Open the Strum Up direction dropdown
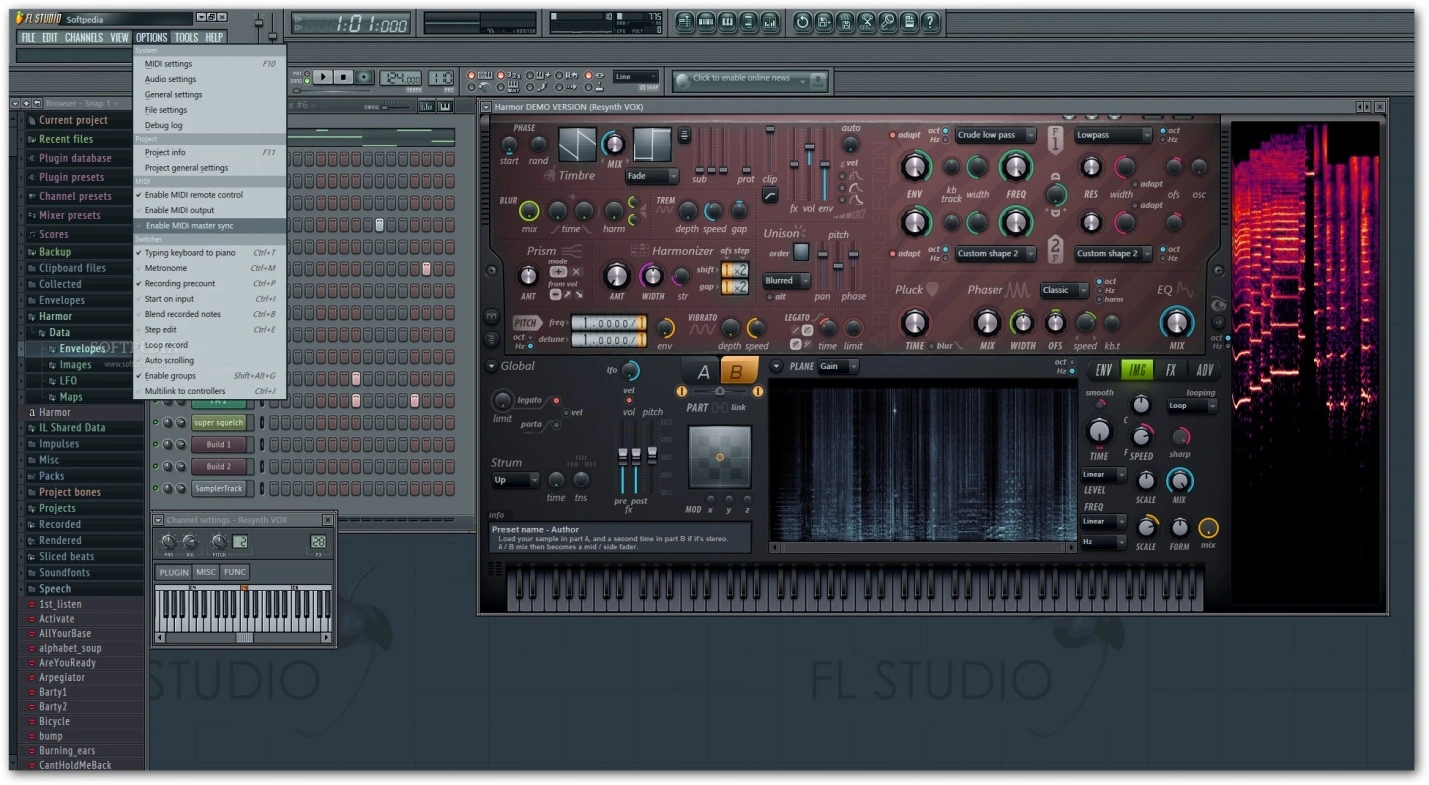Viewport: 1429px width, 785px height. point(515,480)
